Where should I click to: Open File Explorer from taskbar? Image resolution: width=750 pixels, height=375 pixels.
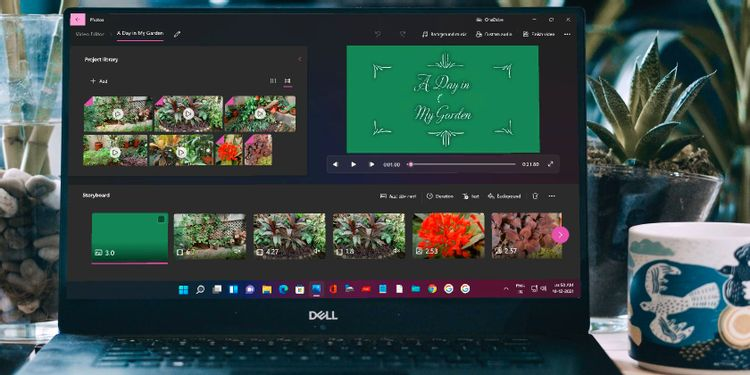(x=266, y=289)
